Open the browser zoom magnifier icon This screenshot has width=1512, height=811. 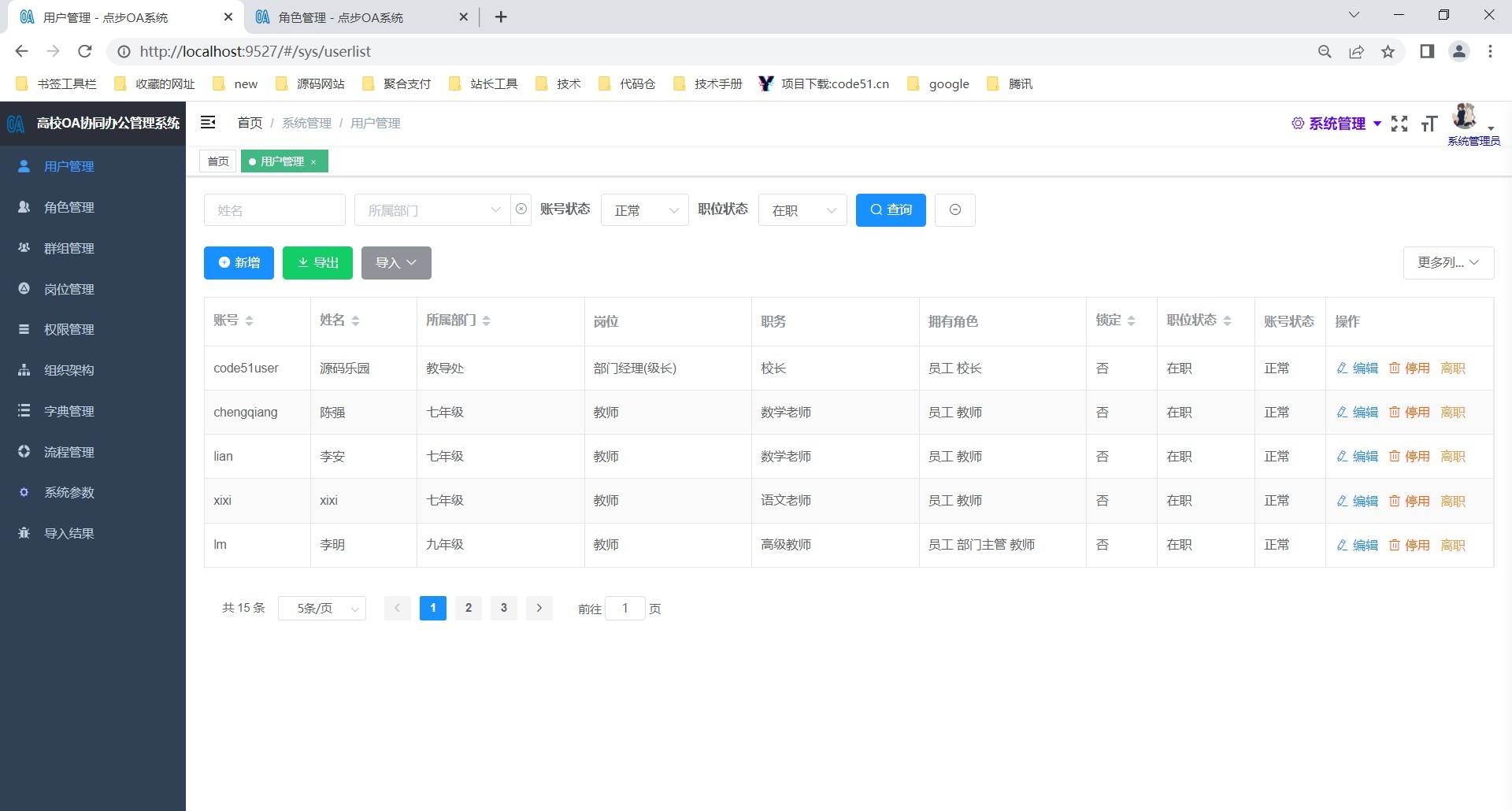click(x=1325, y=51)
